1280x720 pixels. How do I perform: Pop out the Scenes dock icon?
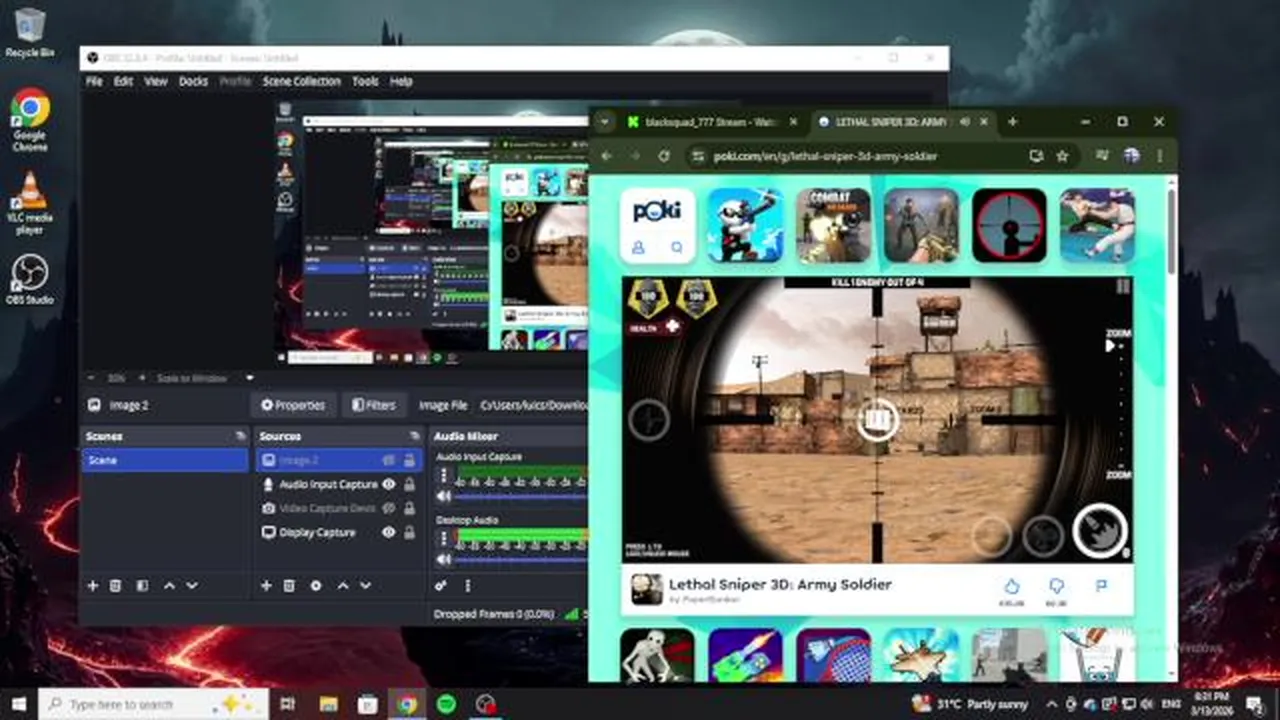point(240,436)
